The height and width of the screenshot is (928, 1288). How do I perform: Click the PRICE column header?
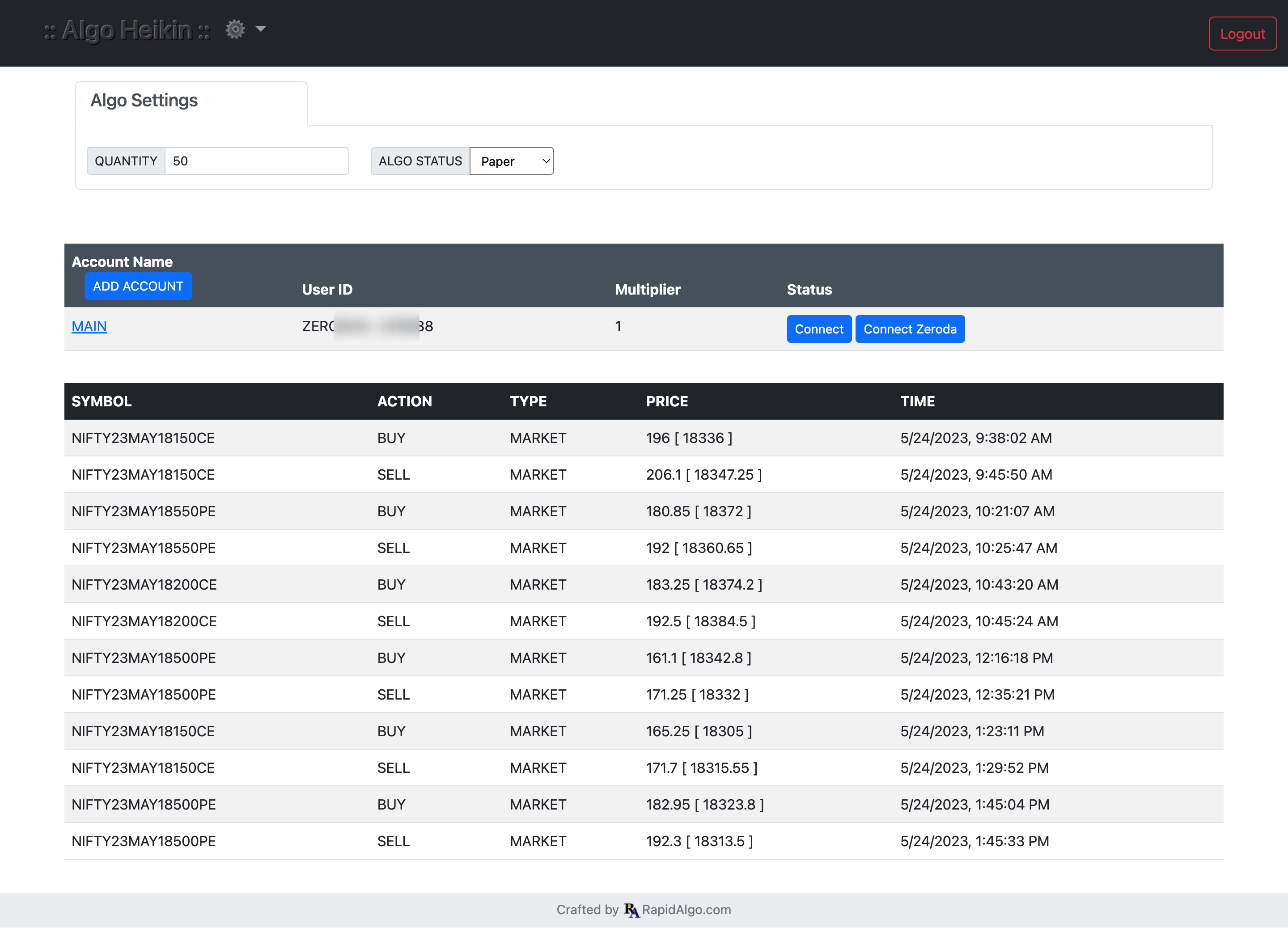point(667,401)
